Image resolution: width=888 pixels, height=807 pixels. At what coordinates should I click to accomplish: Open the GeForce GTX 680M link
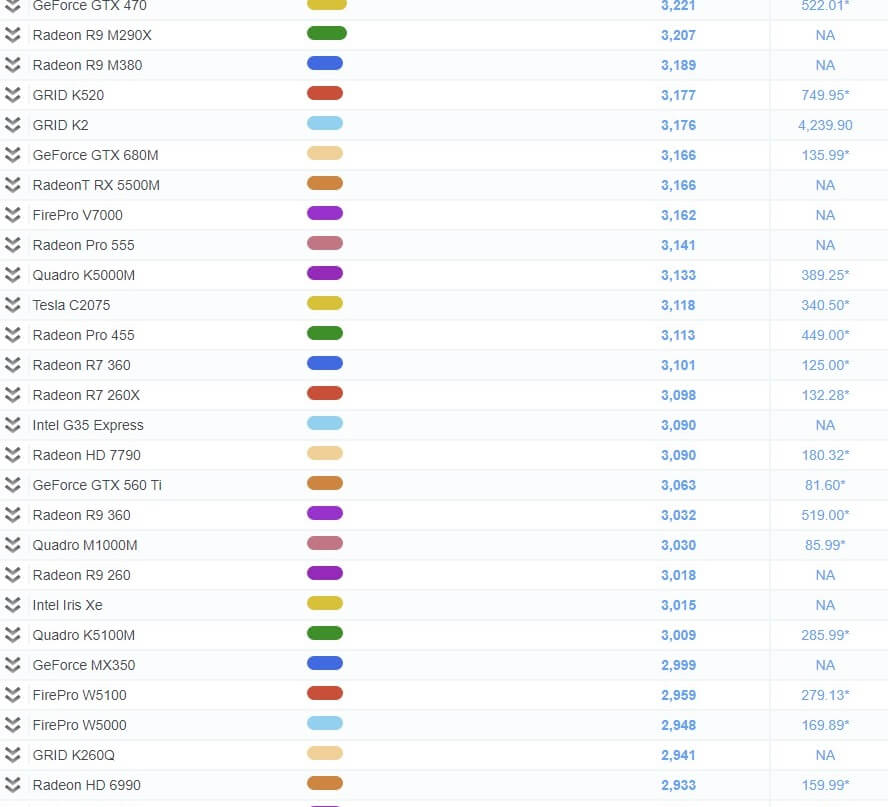click(x=95, y=155)
